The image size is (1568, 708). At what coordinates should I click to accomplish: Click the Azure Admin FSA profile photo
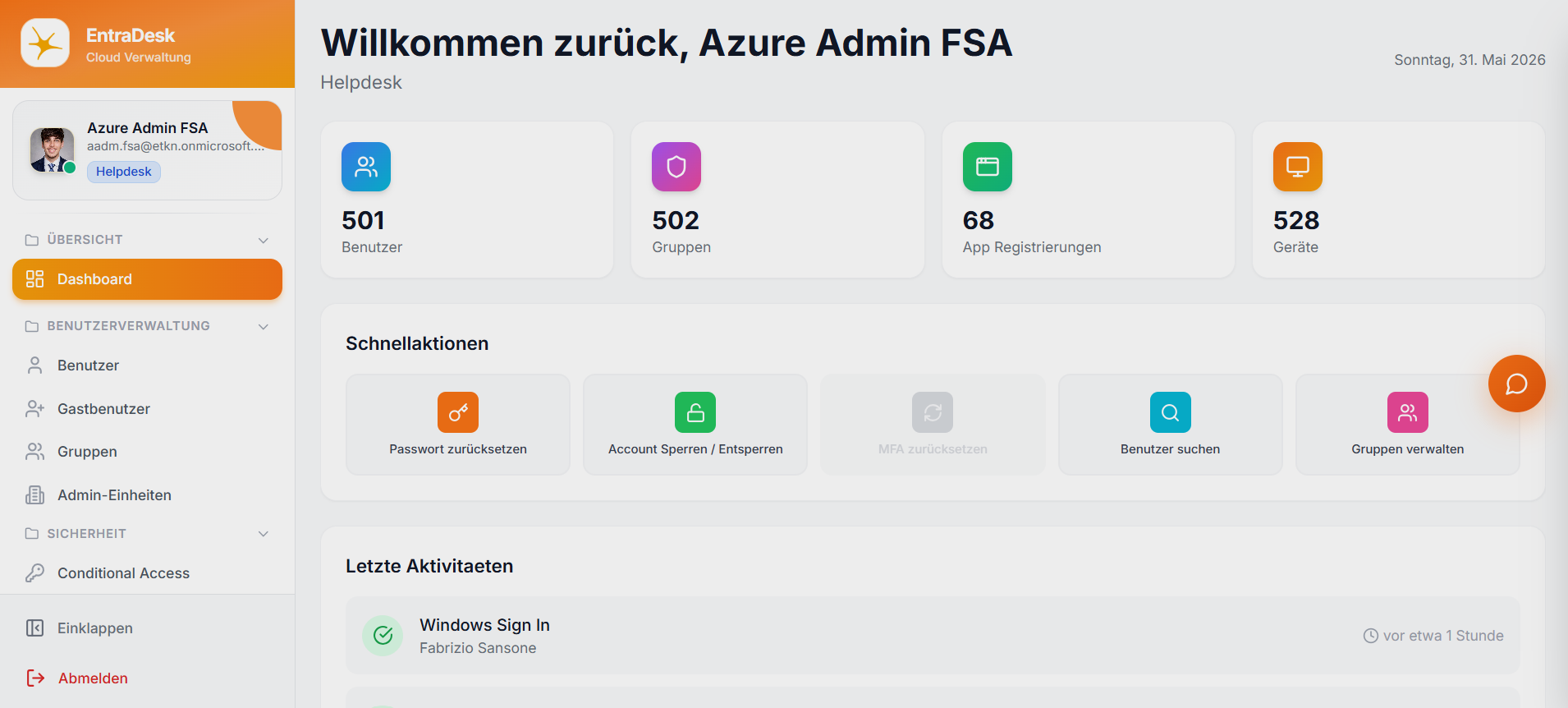click(52, 150)
